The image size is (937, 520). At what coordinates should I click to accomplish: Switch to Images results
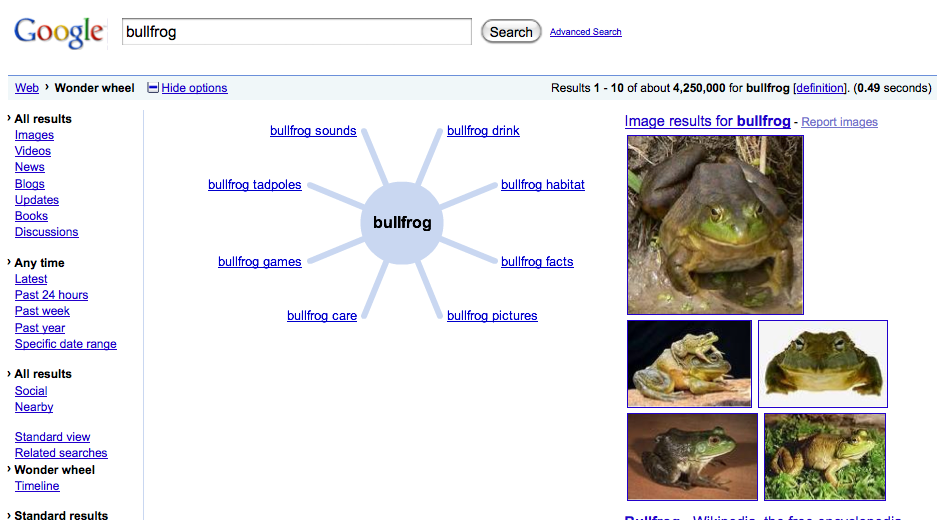click(x=34, y=135)
